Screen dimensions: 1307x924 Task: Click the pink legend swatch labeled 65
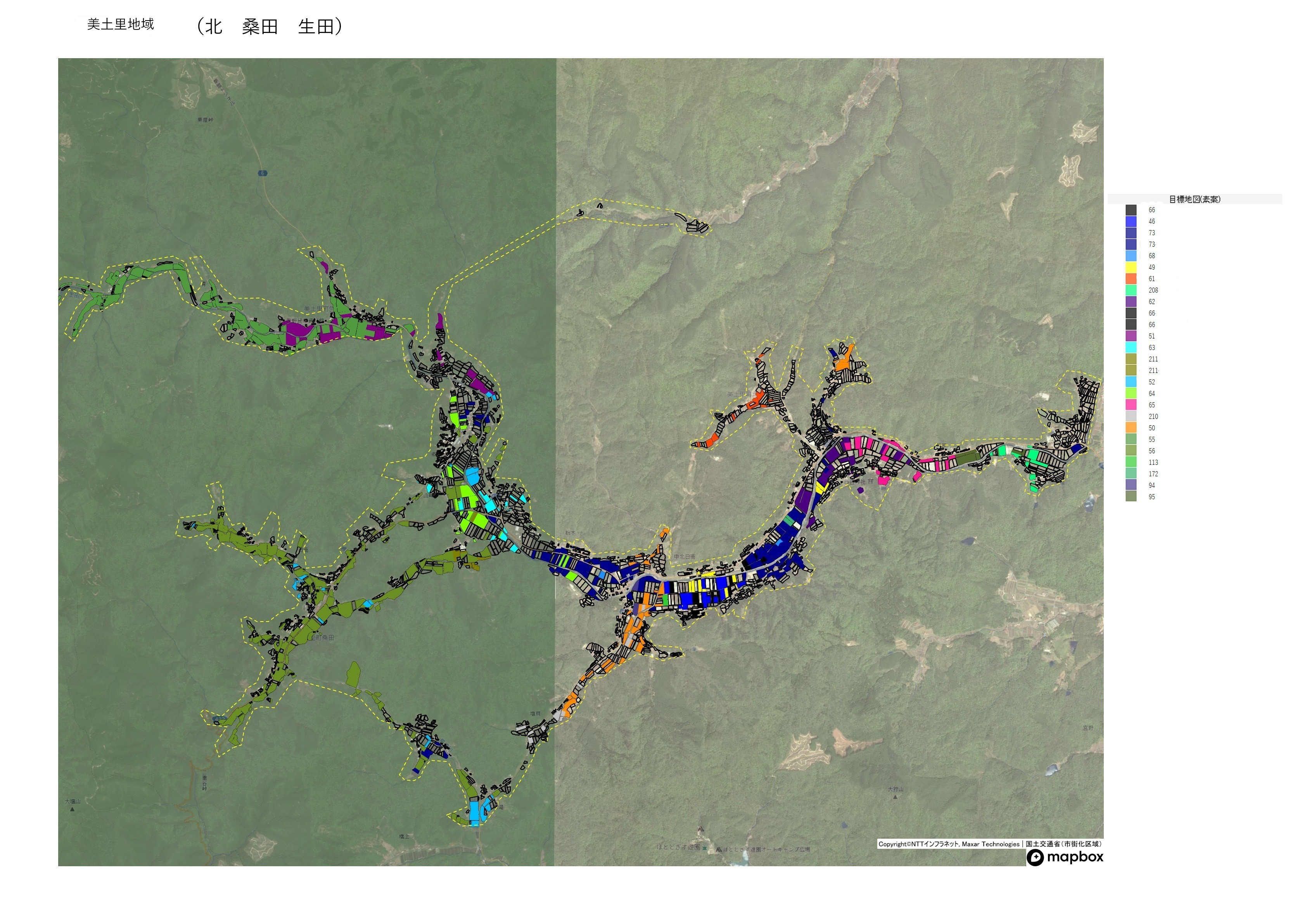[1131, 405]
